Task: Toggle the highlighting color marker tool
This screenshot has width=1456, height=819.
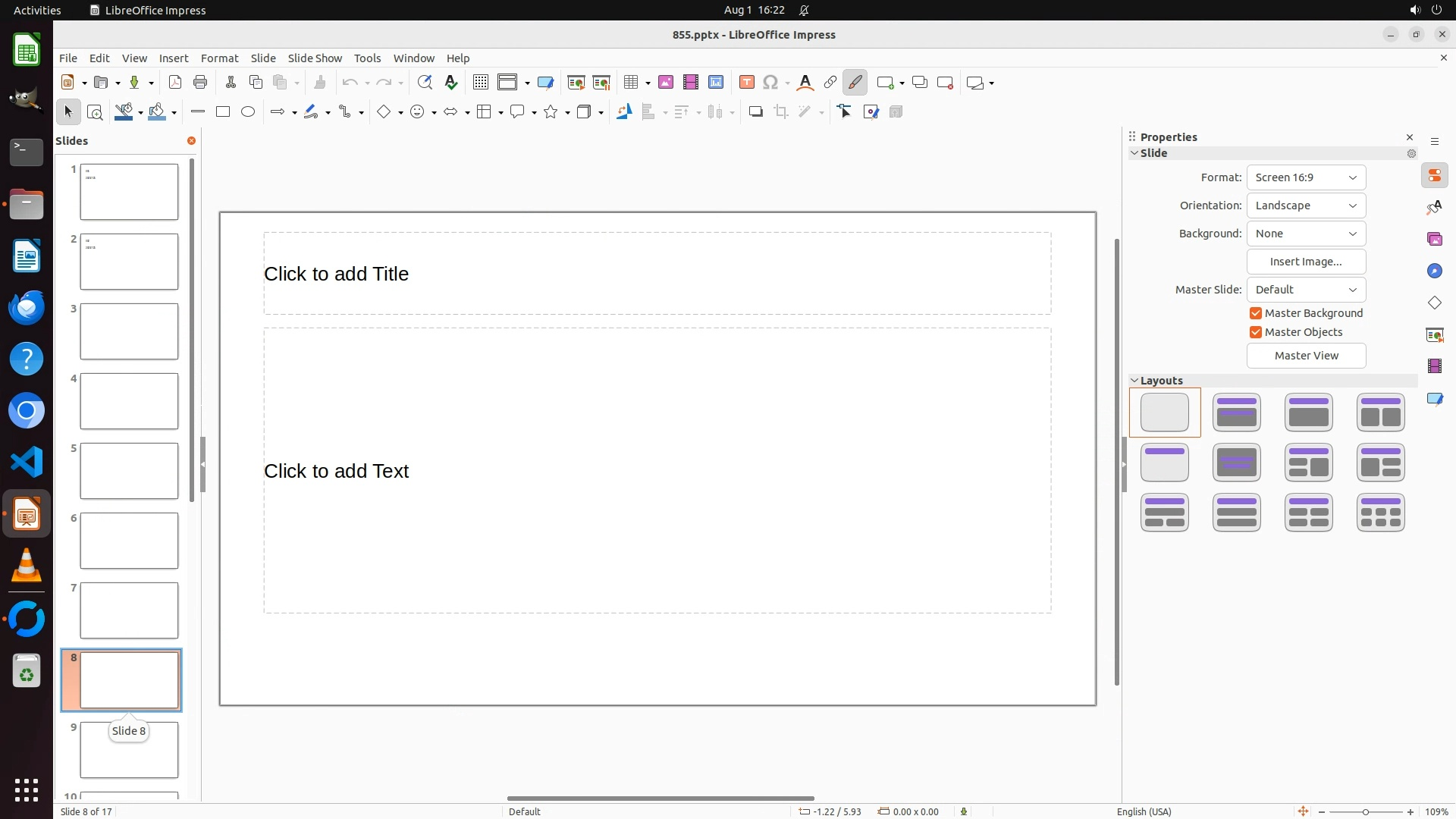Action: 855,83
